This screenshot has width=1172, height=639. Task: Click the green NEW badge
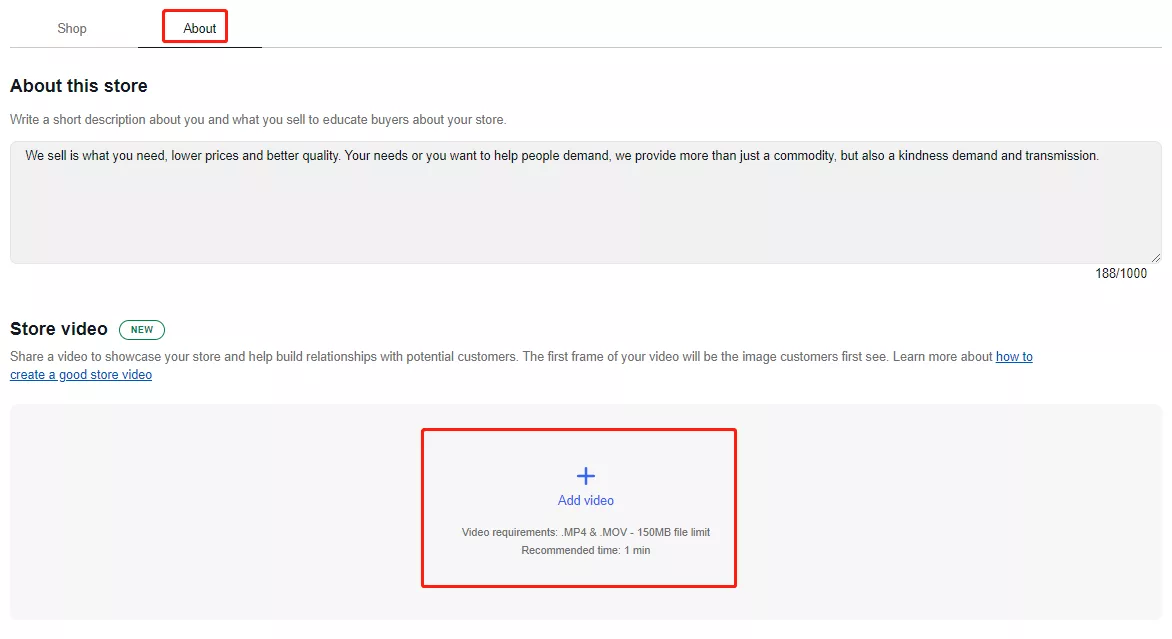coord(141,330)
